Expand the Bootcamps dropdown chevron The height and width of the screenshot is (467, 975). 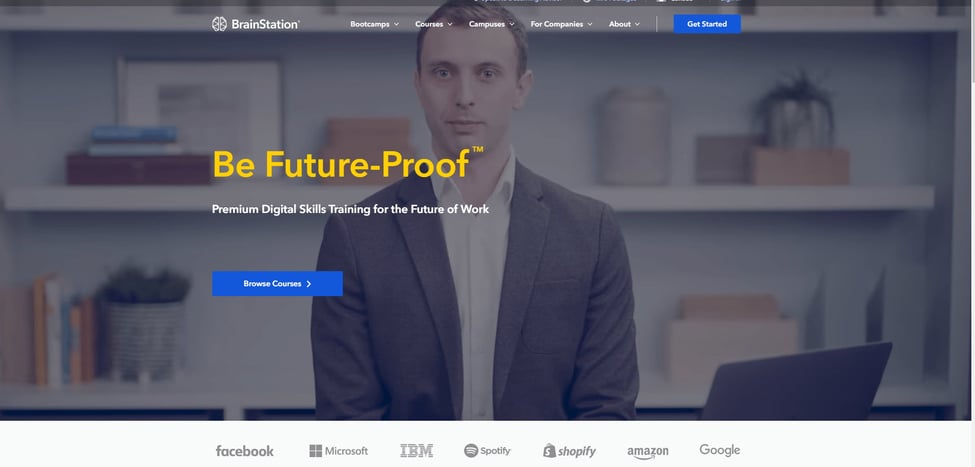[x=396, y=24]
